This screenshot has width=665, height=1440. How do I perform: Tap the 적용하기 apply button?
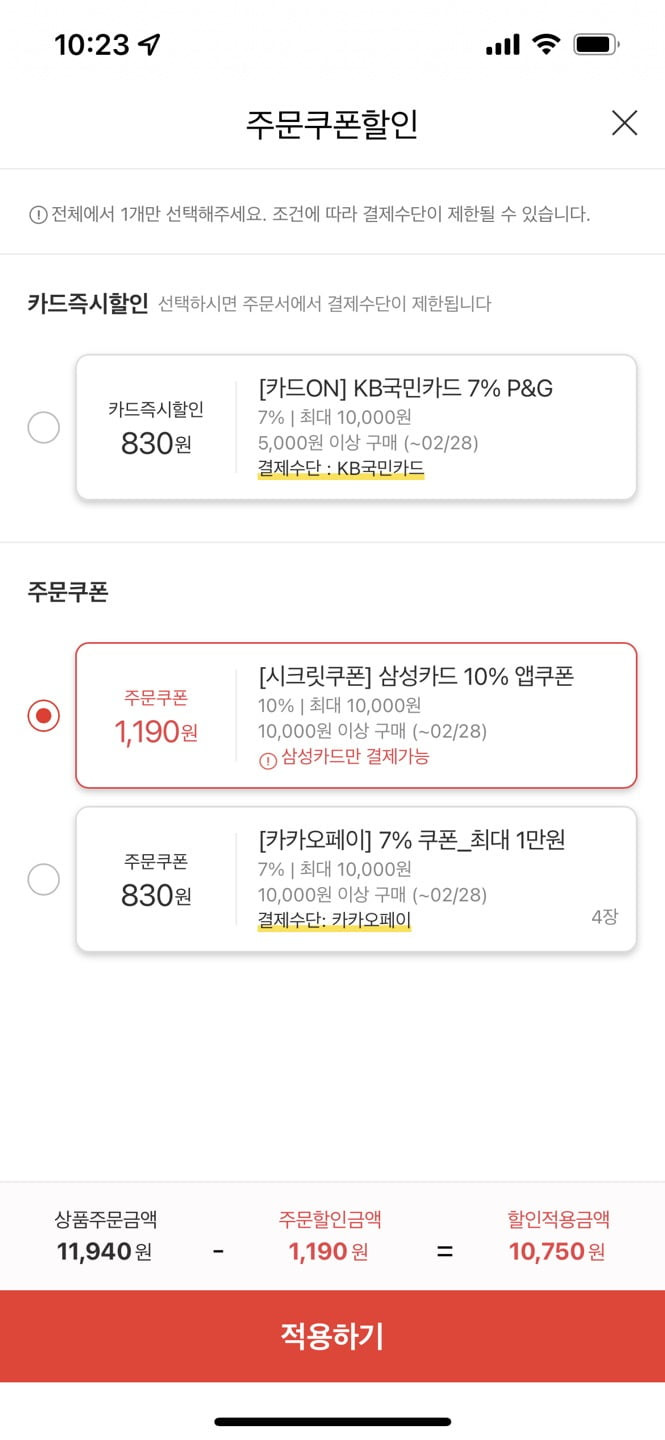(332, 1336)
